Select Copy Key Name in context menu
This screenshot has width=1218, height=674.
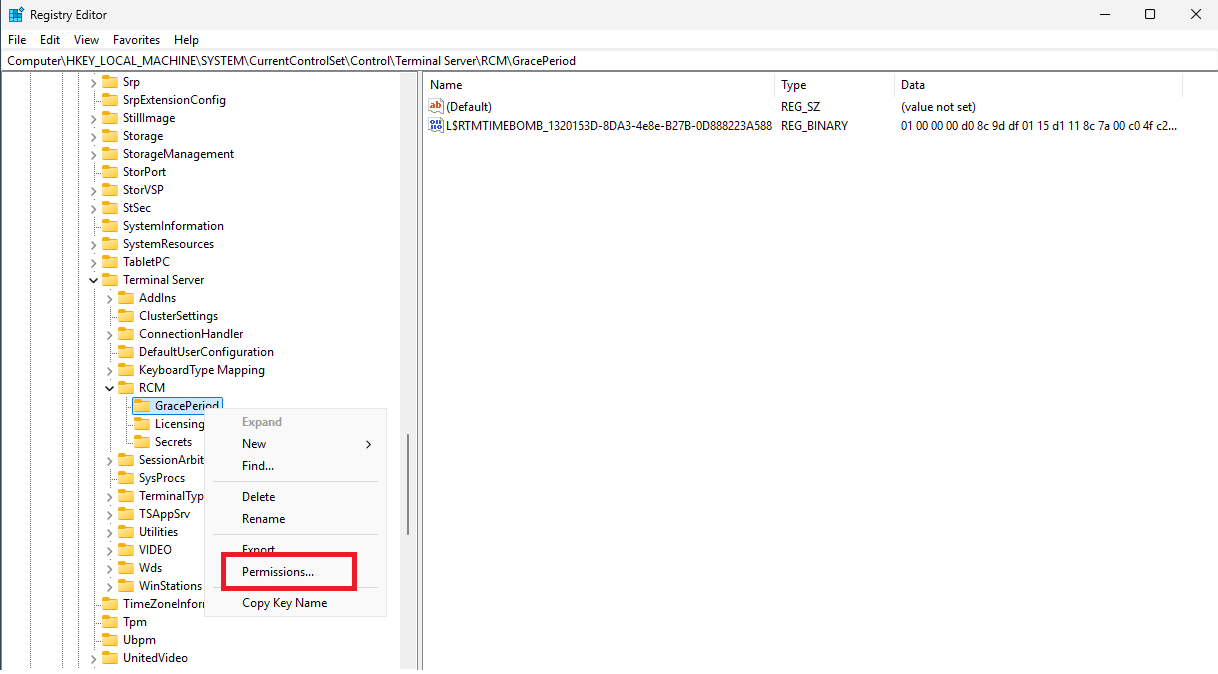click(284, 603)
